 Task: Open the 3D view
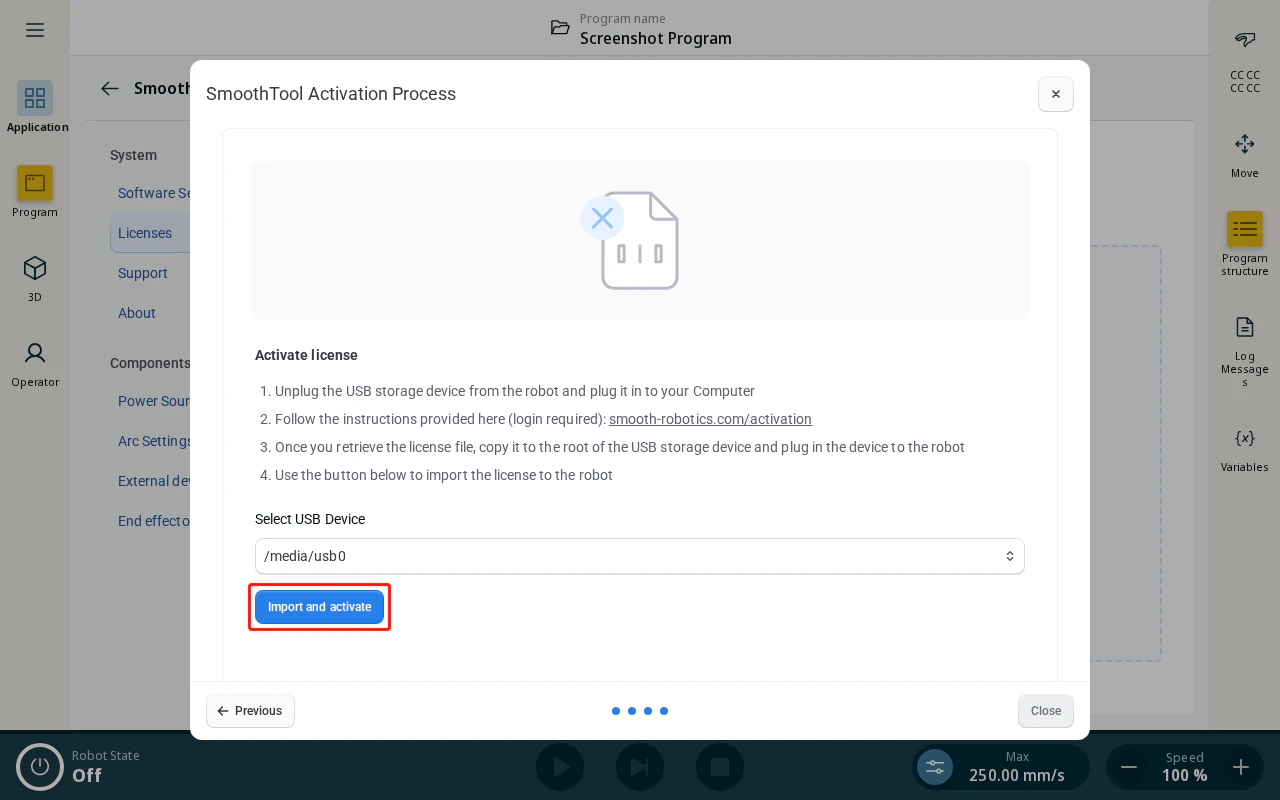click(x=35, y=277)
